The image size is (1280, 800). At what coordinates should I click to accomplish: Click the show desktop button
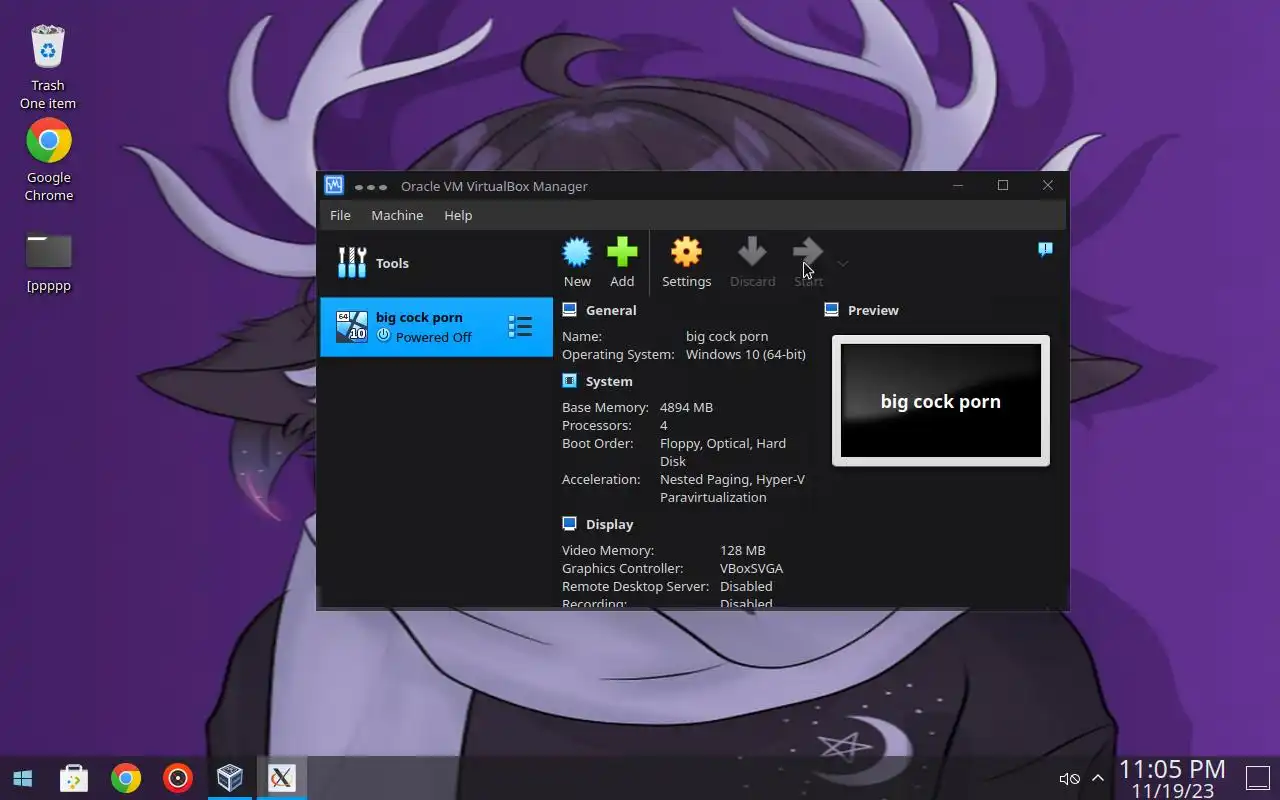pos(1257,778)
